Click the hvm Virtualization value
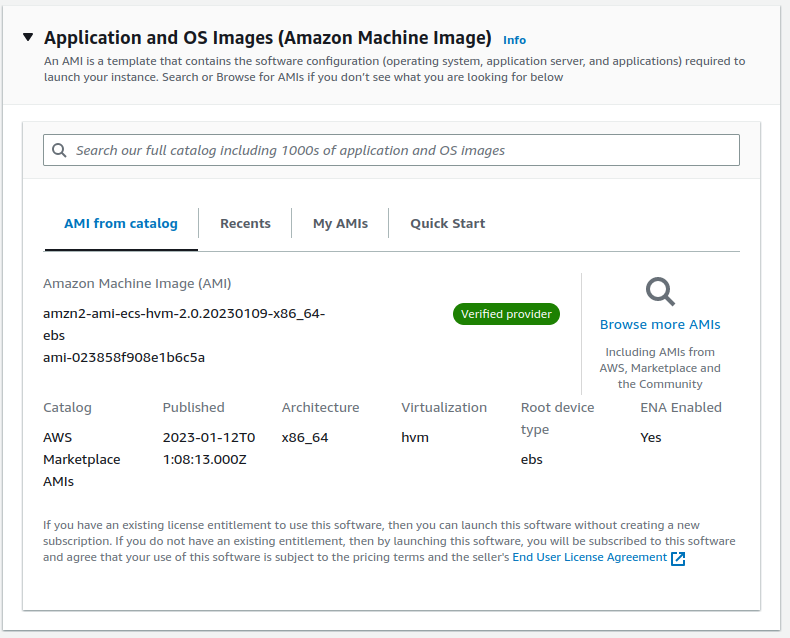Screen dimensions: 790x638 [x=415, y=438]
